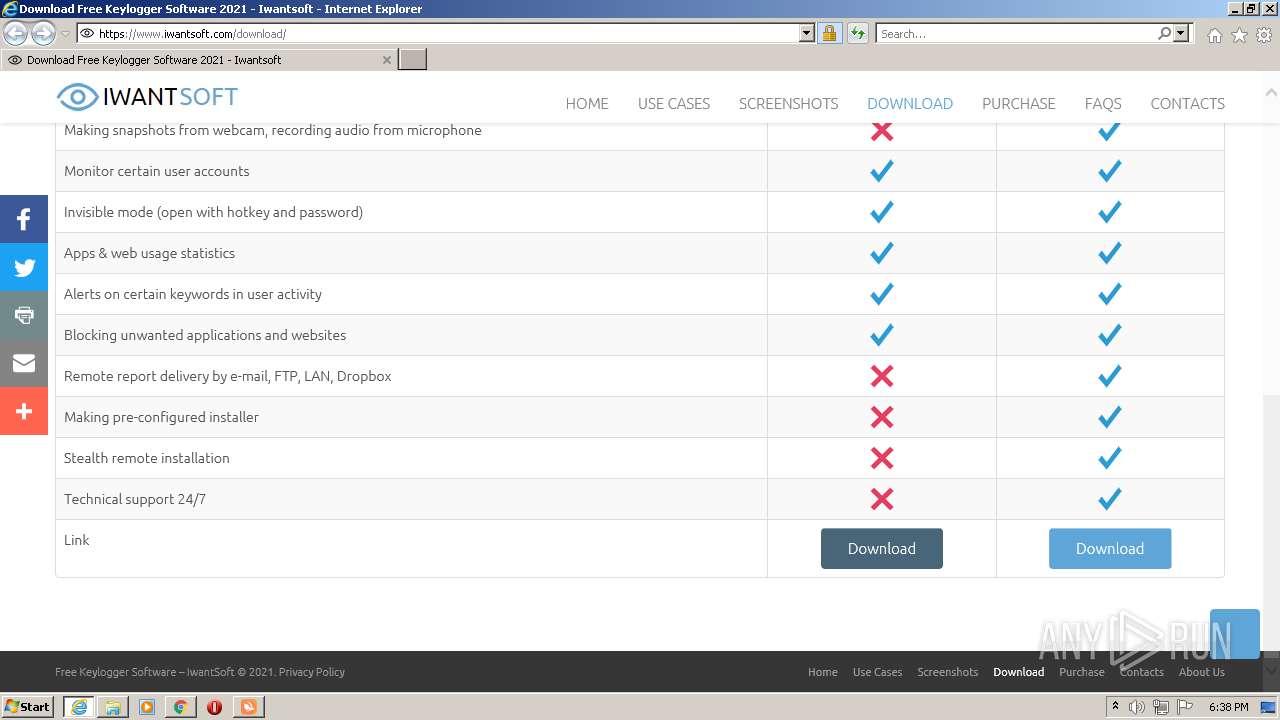
Task: Click the volume speaker tray icon
Action: point(1137,707)
